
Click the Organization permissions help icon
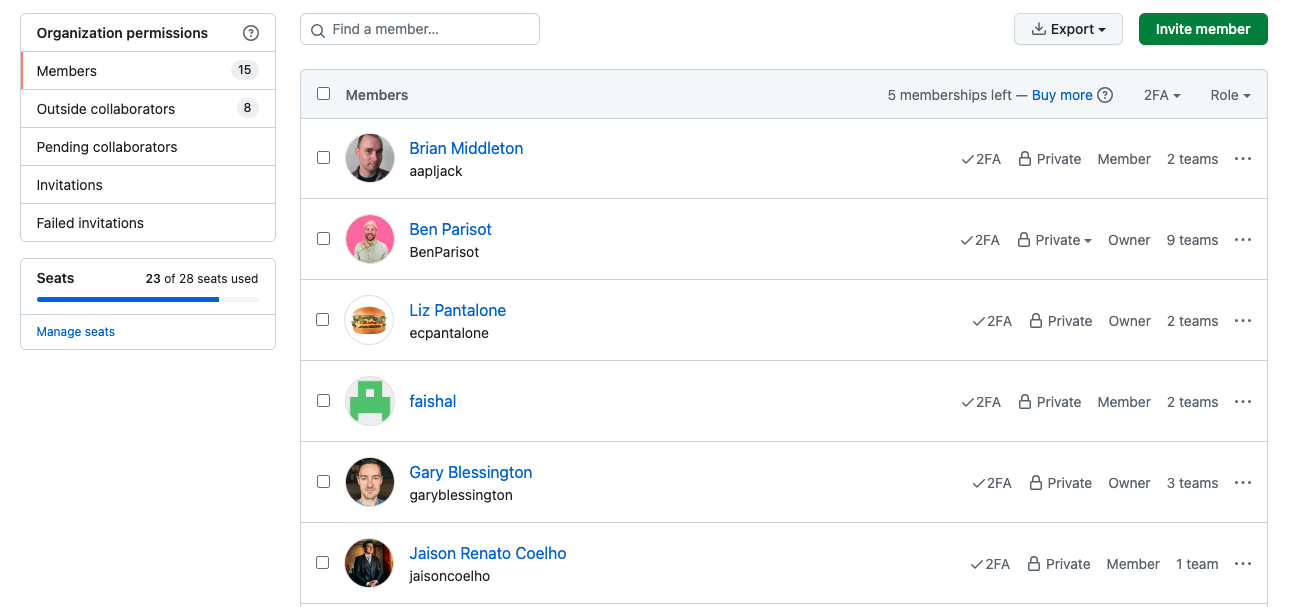click(x=251, y=33)
